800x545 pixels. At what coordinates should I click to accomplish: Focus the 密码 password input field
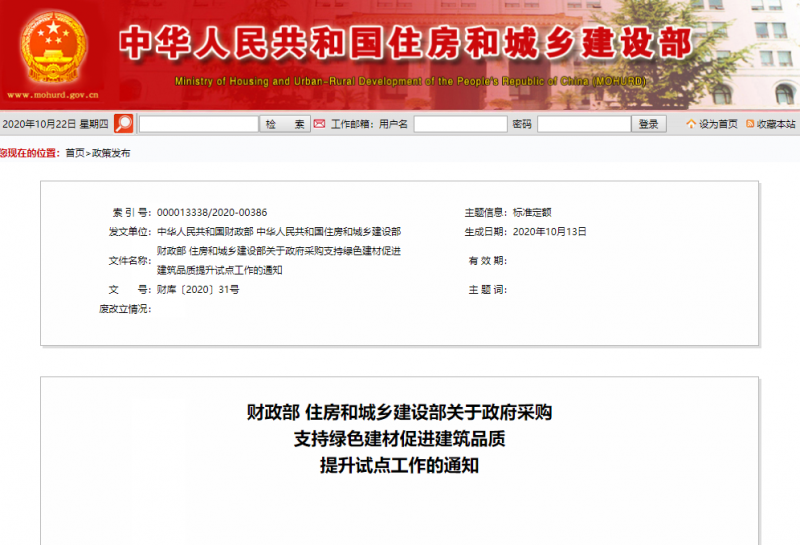tap(584, 124)
